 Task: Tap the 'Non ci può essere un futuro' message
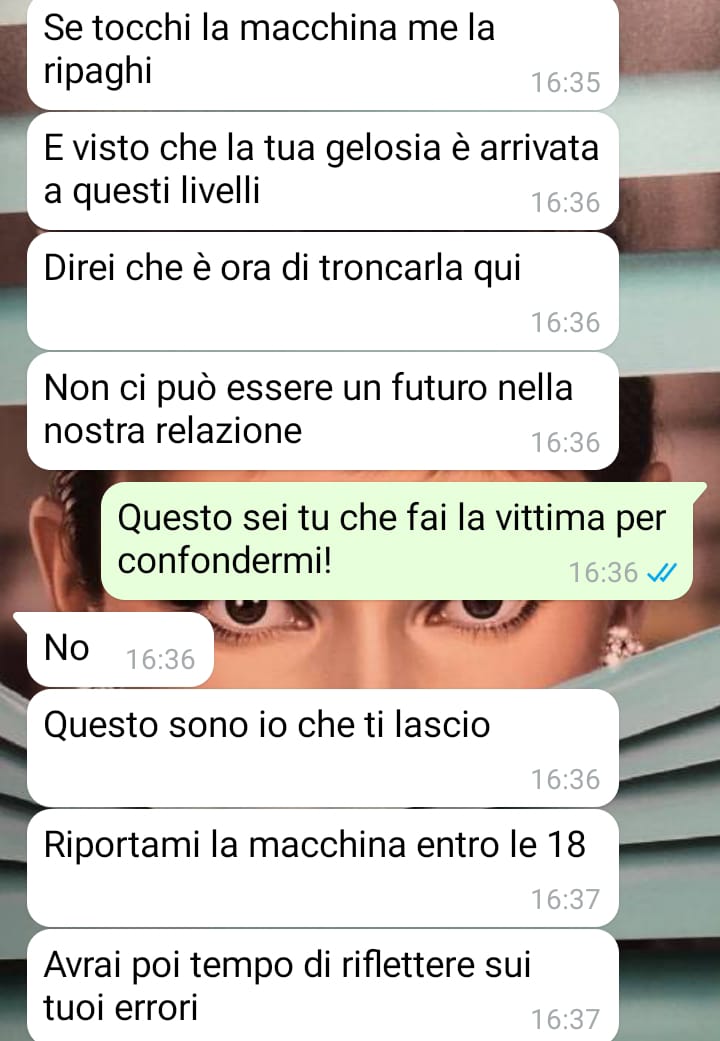point(323,411)
